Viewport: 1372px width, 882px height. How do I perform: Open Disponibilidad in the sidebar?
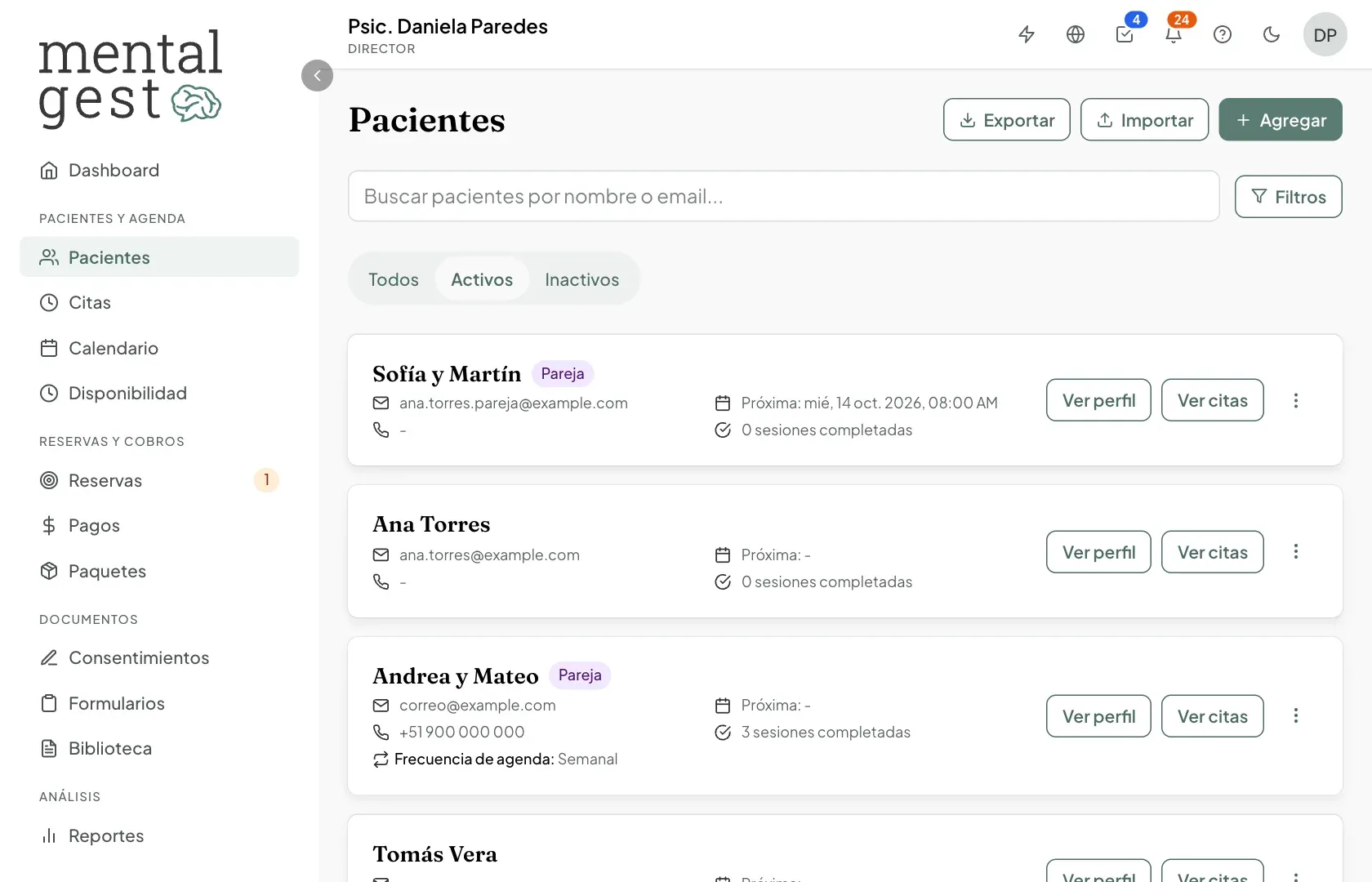159,393
